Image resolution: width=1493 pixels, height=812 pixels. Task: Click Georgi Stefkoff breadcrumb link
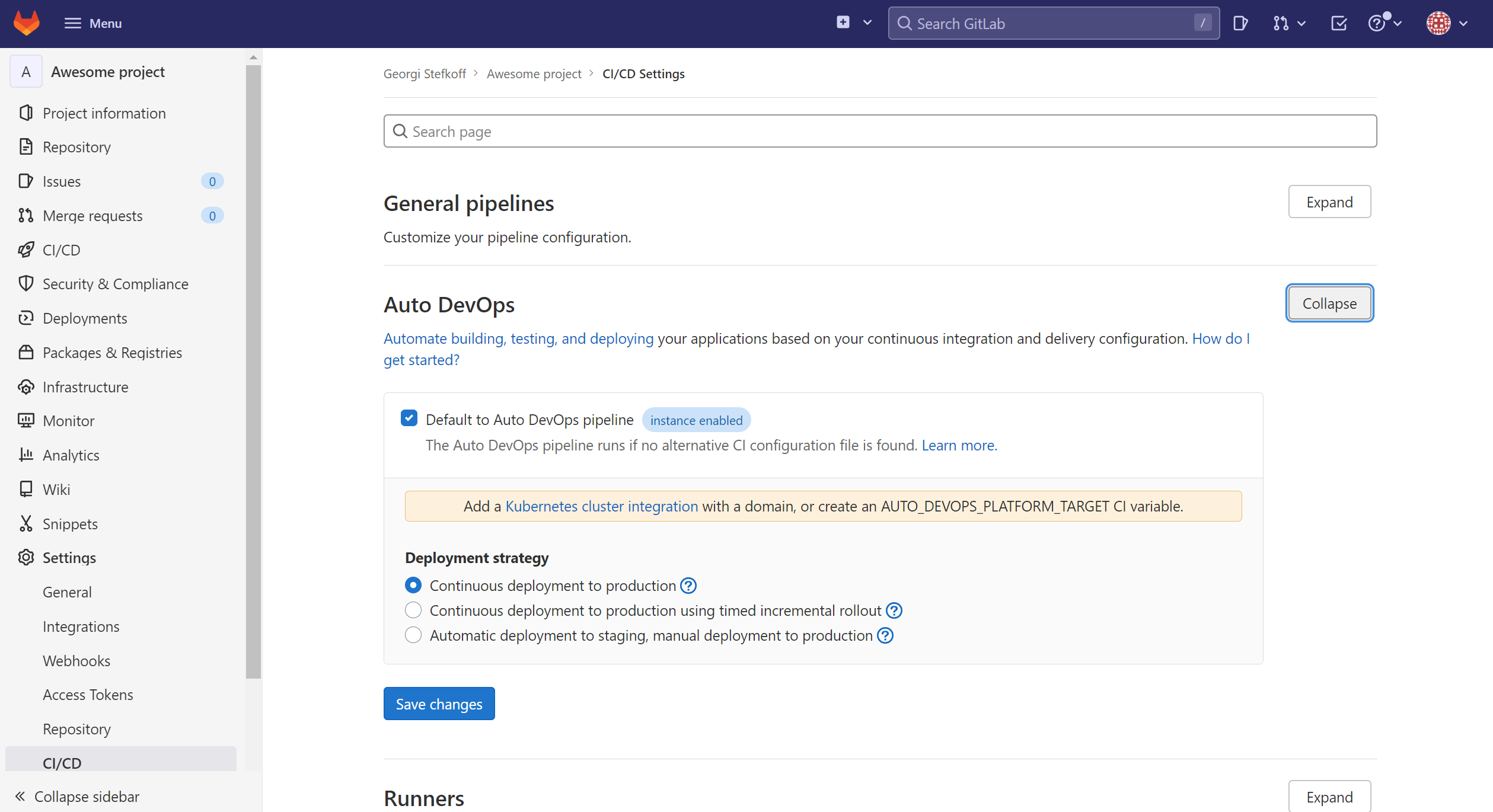click(425, 73)
